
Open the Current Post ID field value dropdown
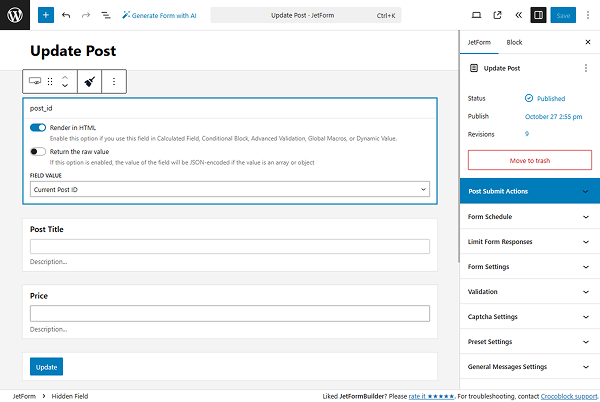(230, 189)
